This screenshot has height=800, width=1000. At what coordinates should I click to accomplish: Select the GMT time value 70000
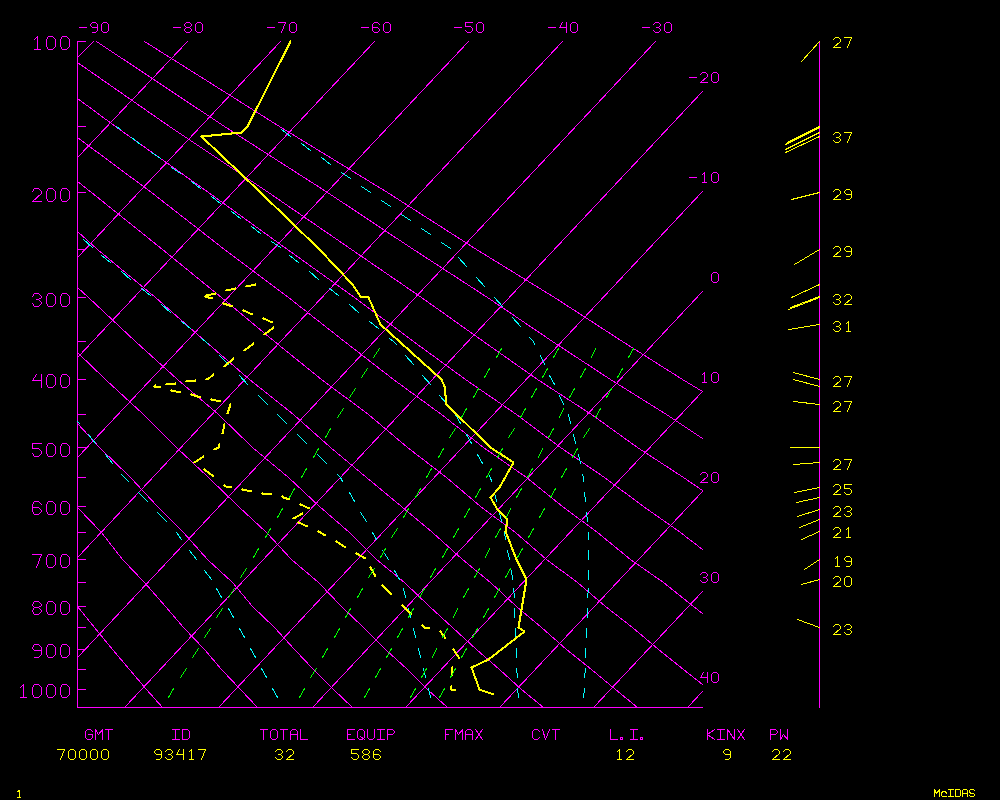coord(83,755)
